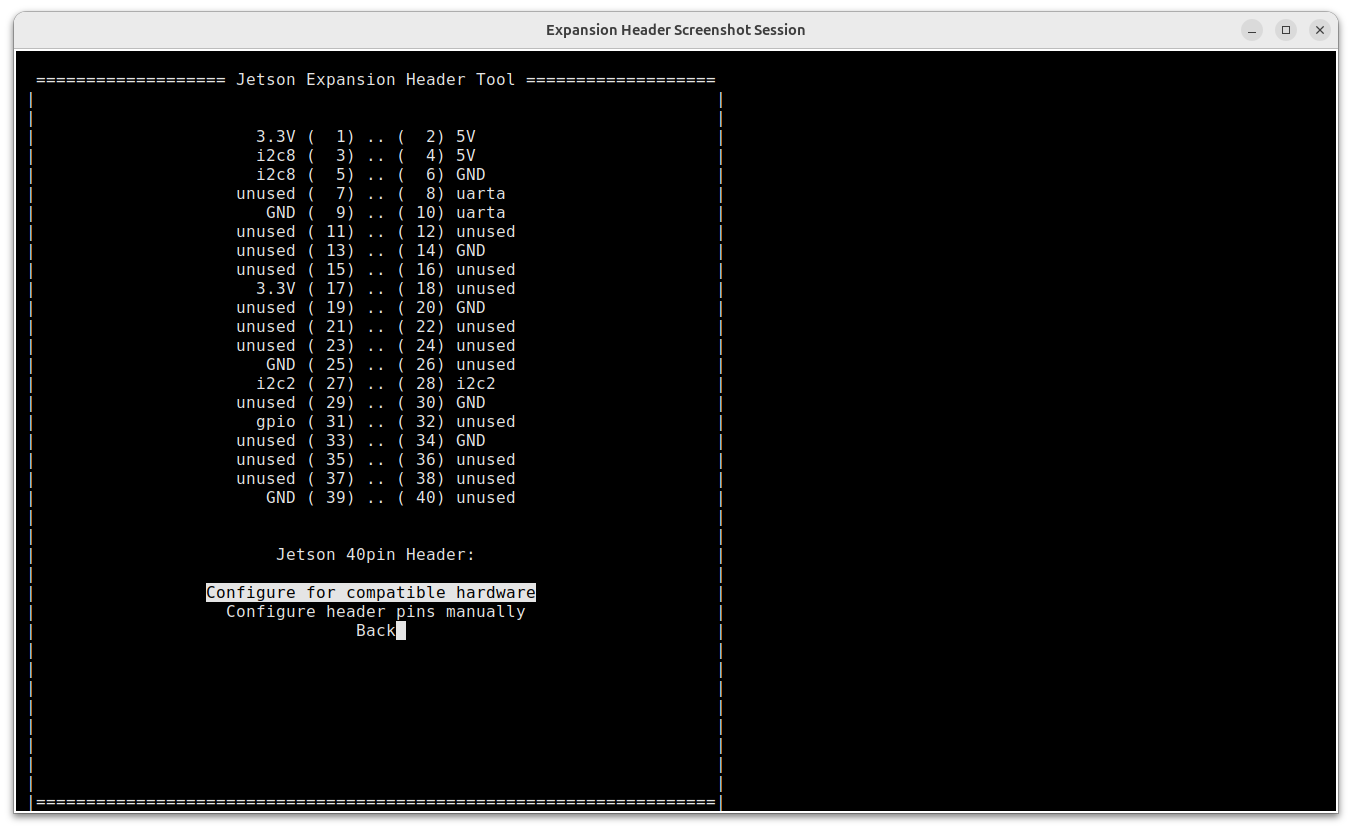This screenshot has height=830, width=1352.
Task: Select Configure for compatible hardware
Action: click(371, 593)
